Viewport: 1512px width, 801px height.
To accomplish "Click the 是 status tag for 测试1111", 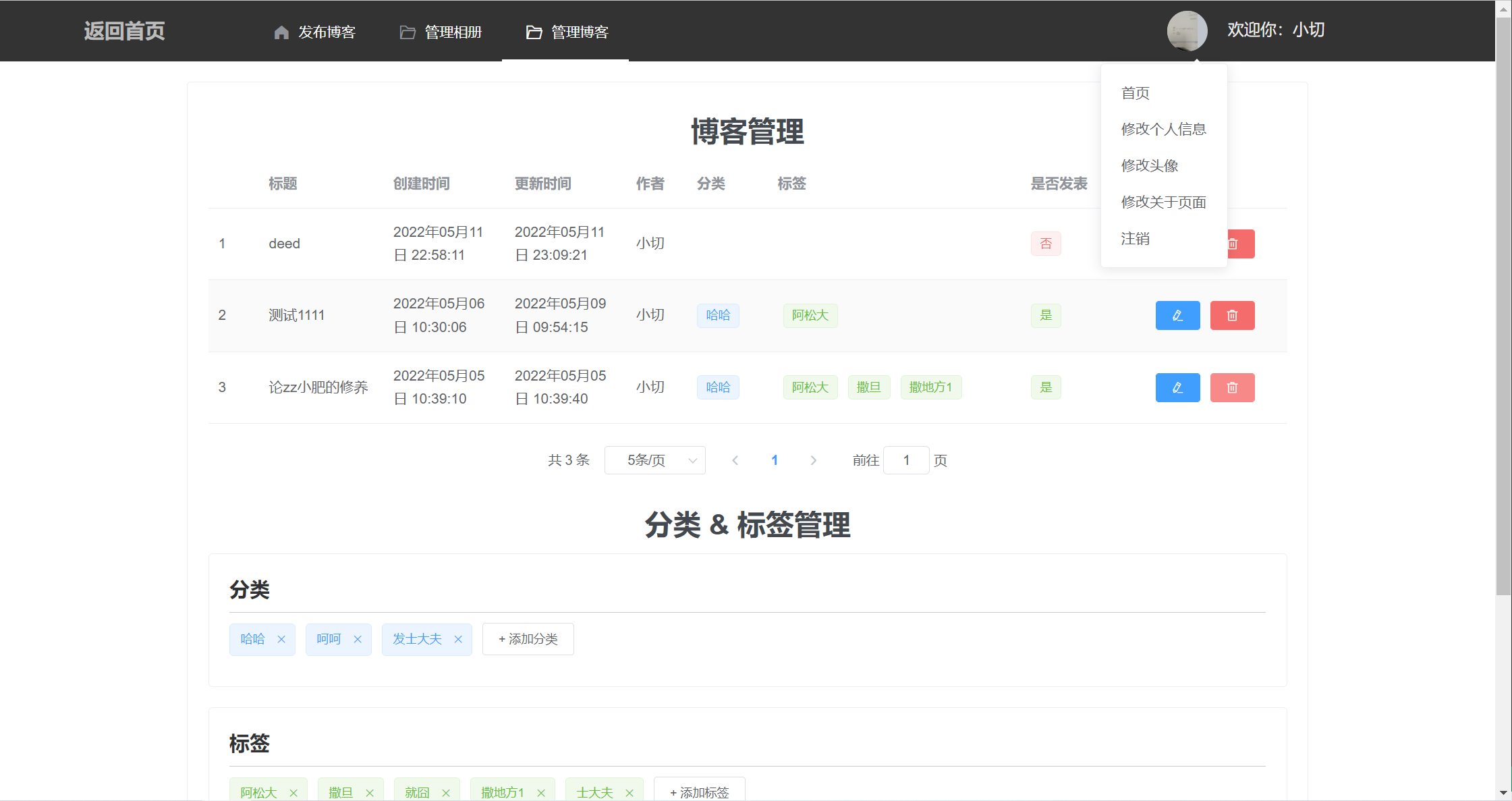I will click(x=1046, y=315).
